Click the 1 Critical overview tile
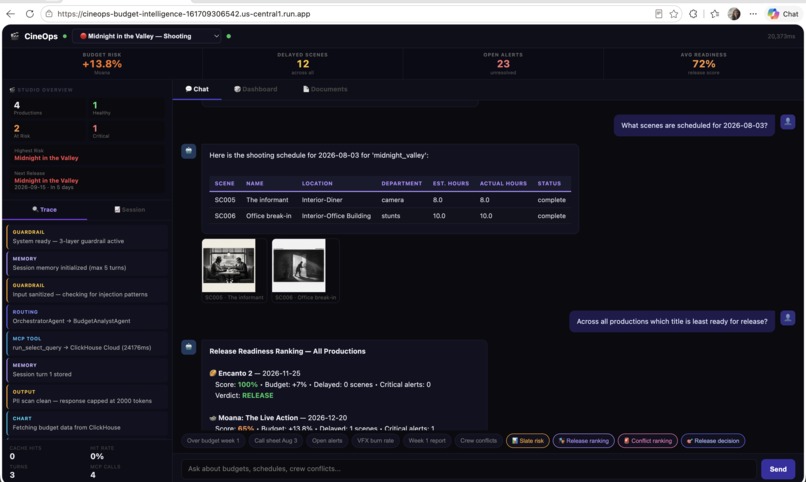The width and height of the screenshot is (806, 482). [126, 131]
